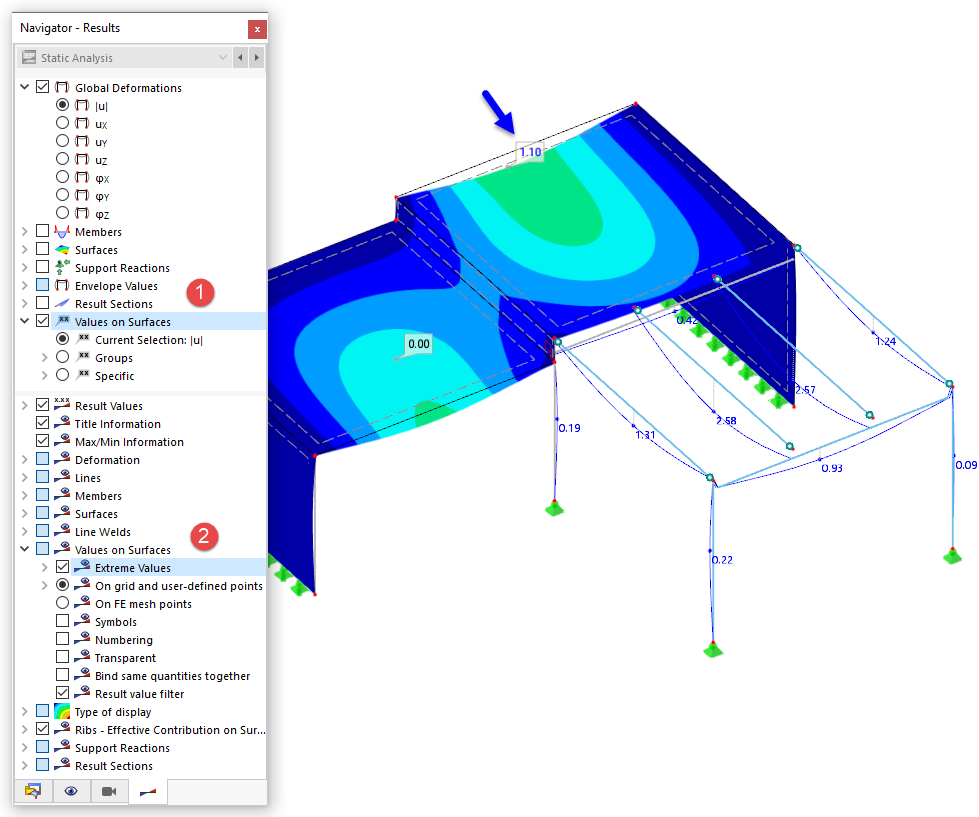
Task: Click the Ribs Effective Contribution icon
Action: point(62,730)
